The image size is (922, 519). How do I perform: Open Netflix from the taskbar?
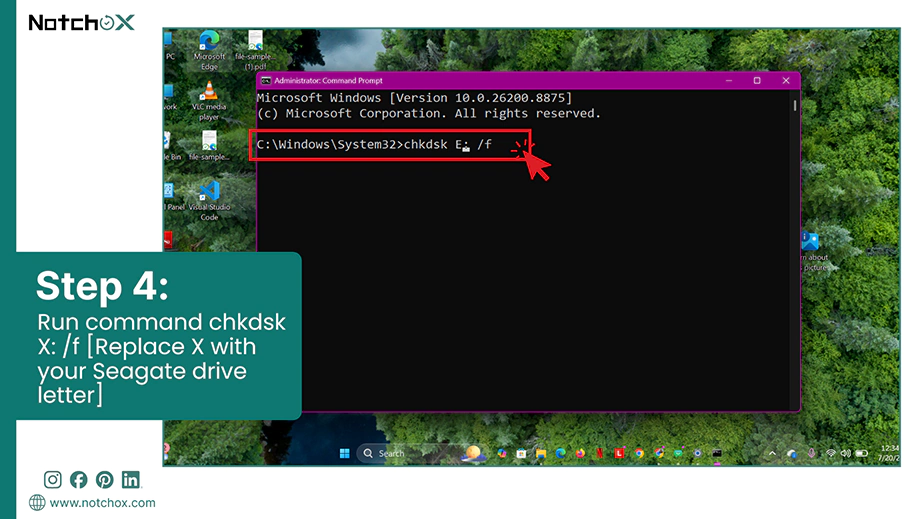click(x=600, y=453)
